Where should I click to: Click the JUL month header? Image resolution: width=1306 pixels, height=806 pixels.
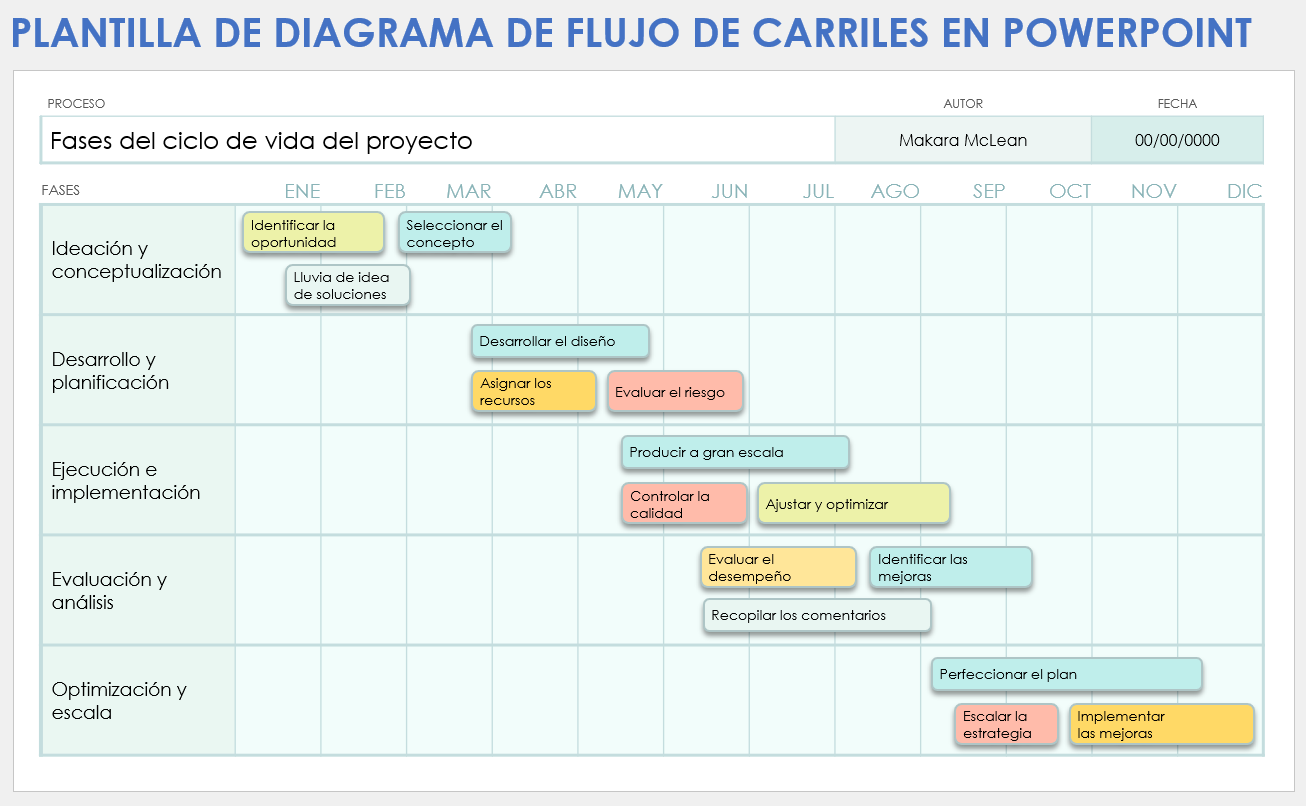[x=818, y=191]
